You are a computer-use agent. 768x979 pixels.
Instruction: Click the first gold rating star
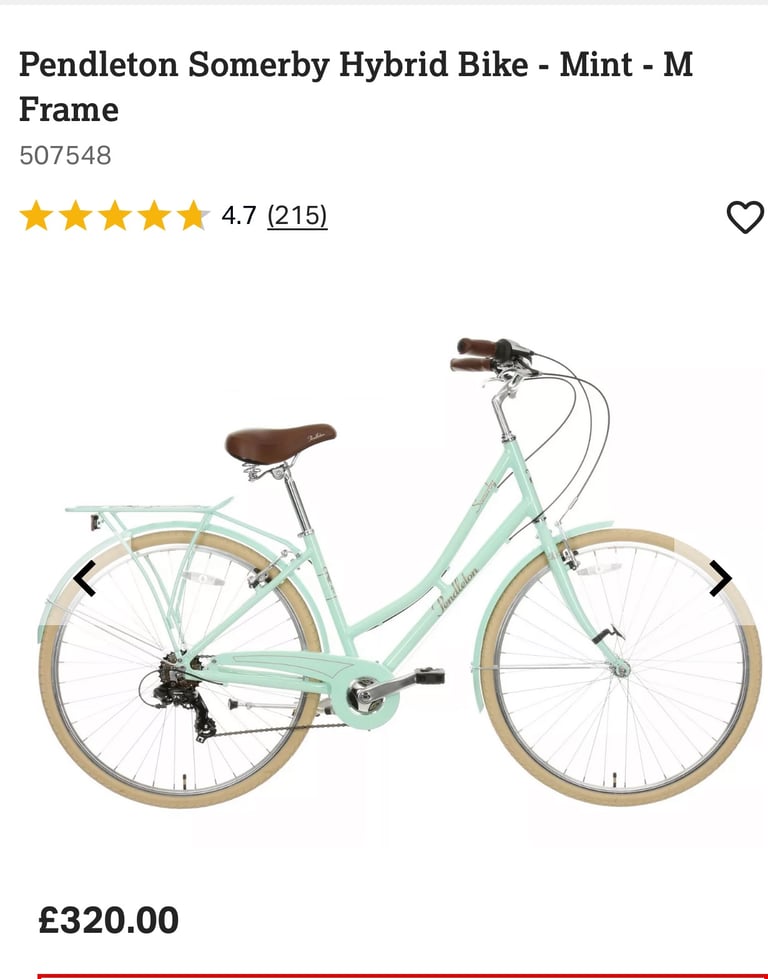36,216
